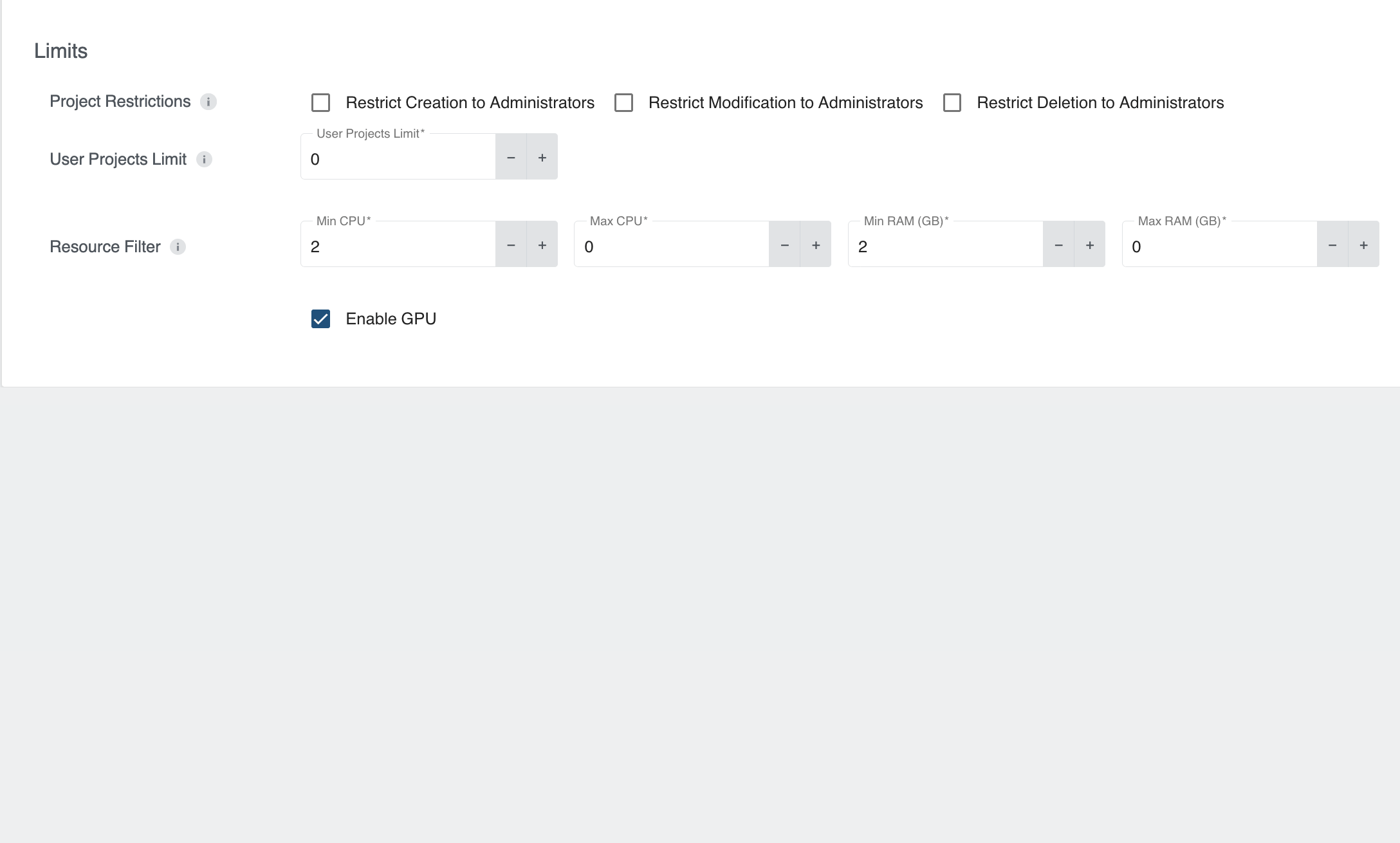Screen dimensions: 1400x843
Task: Decrease User Projects Limit with minus
Action: [x=511, y=158]
